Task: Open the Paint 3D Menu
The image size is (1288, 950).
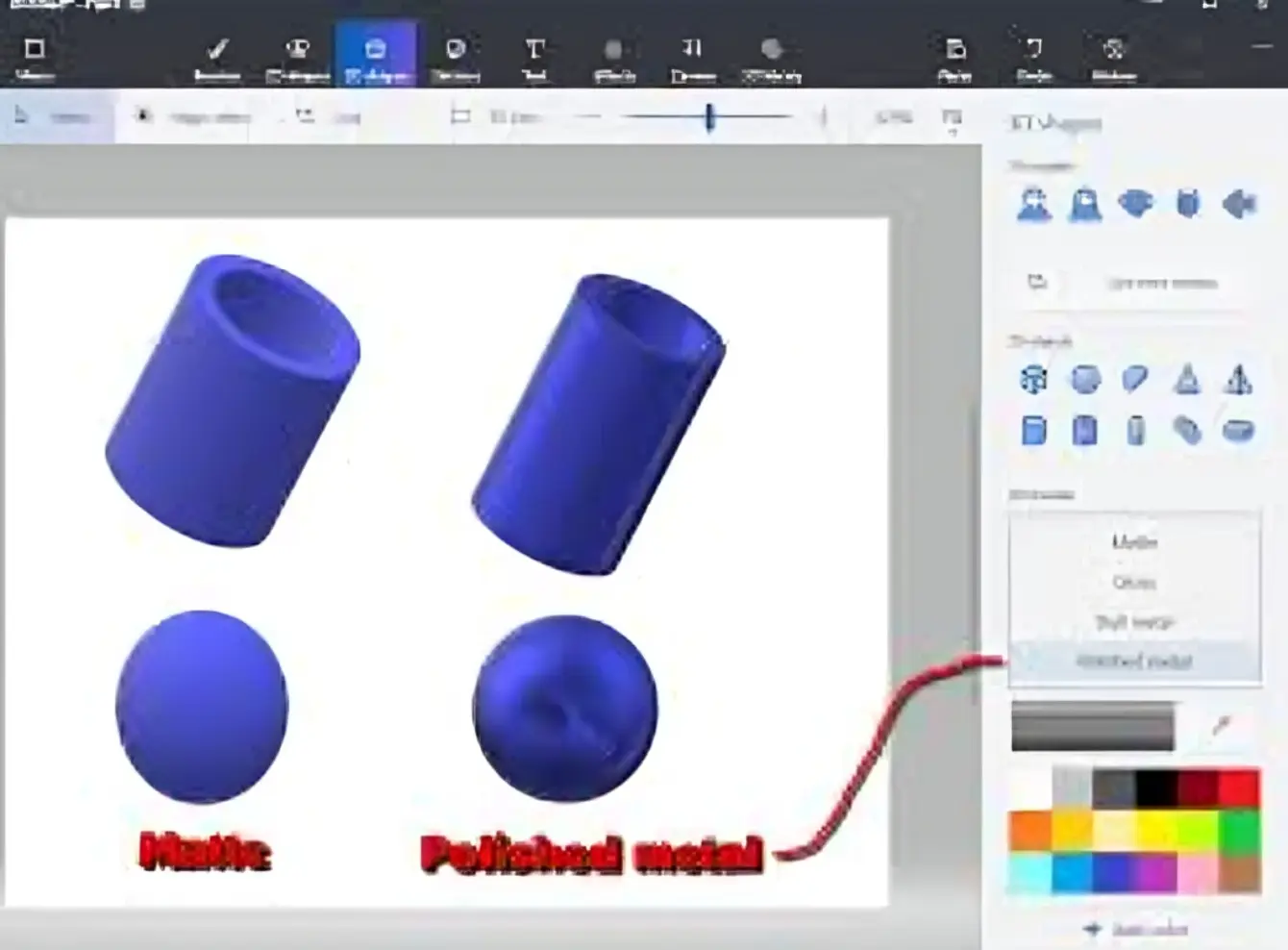Action: tap(34, 53)
